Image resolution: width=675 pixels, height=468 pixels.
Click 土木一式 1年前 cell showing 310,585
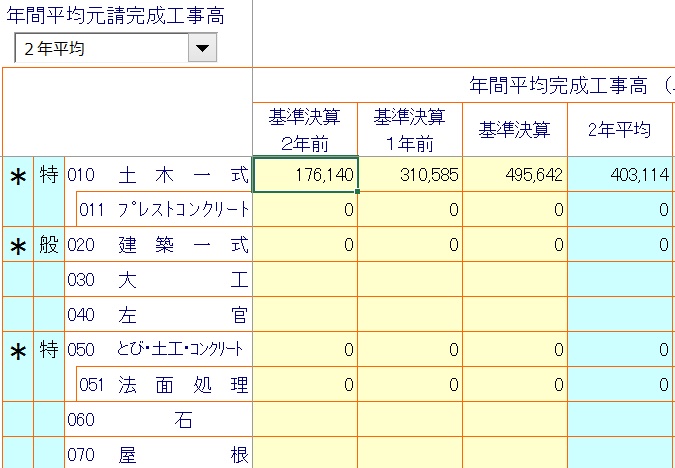(x=410, y=174)
